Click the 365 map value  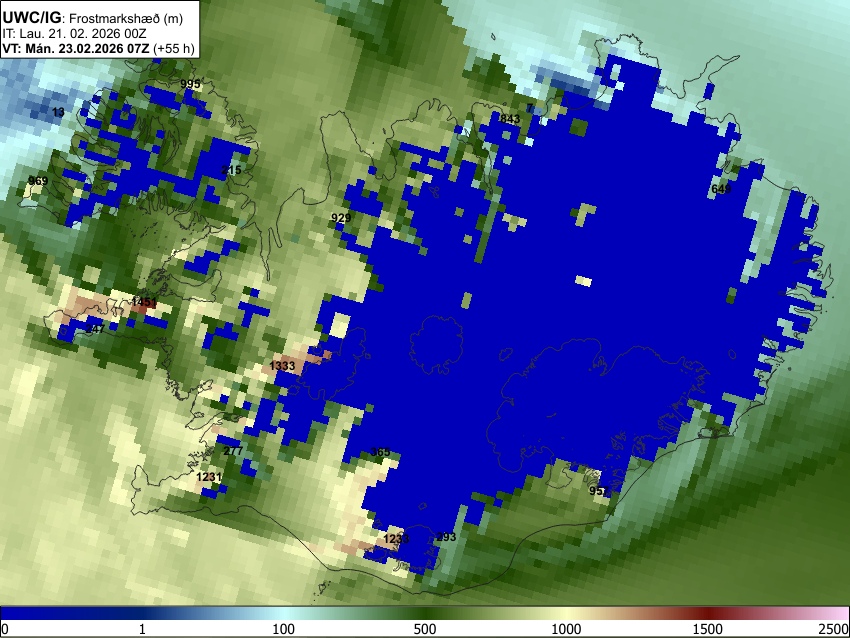point(381,452)
